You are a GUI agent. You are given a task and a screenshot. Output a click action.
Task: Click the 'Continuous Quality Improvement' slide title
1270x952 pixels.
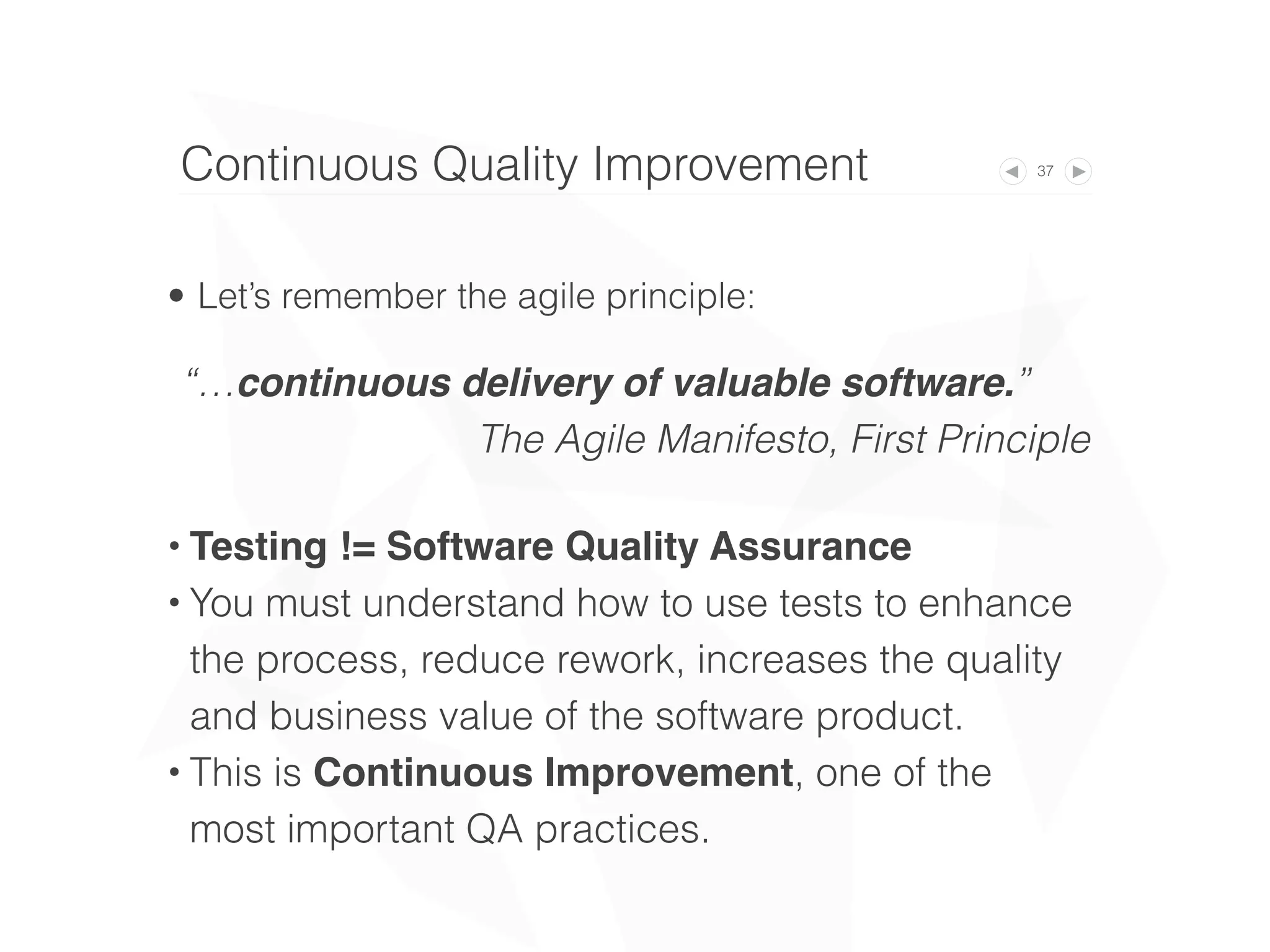pyautogui.click(x=524, y=164)
